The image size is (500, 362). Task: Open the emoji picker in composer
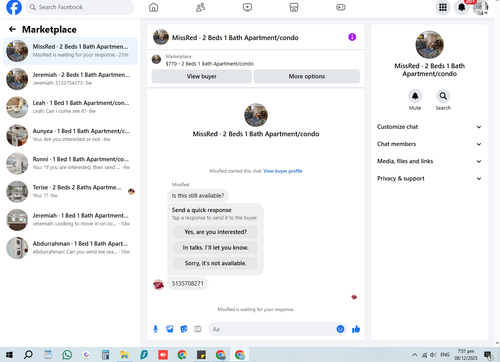[x=340, y=329]
